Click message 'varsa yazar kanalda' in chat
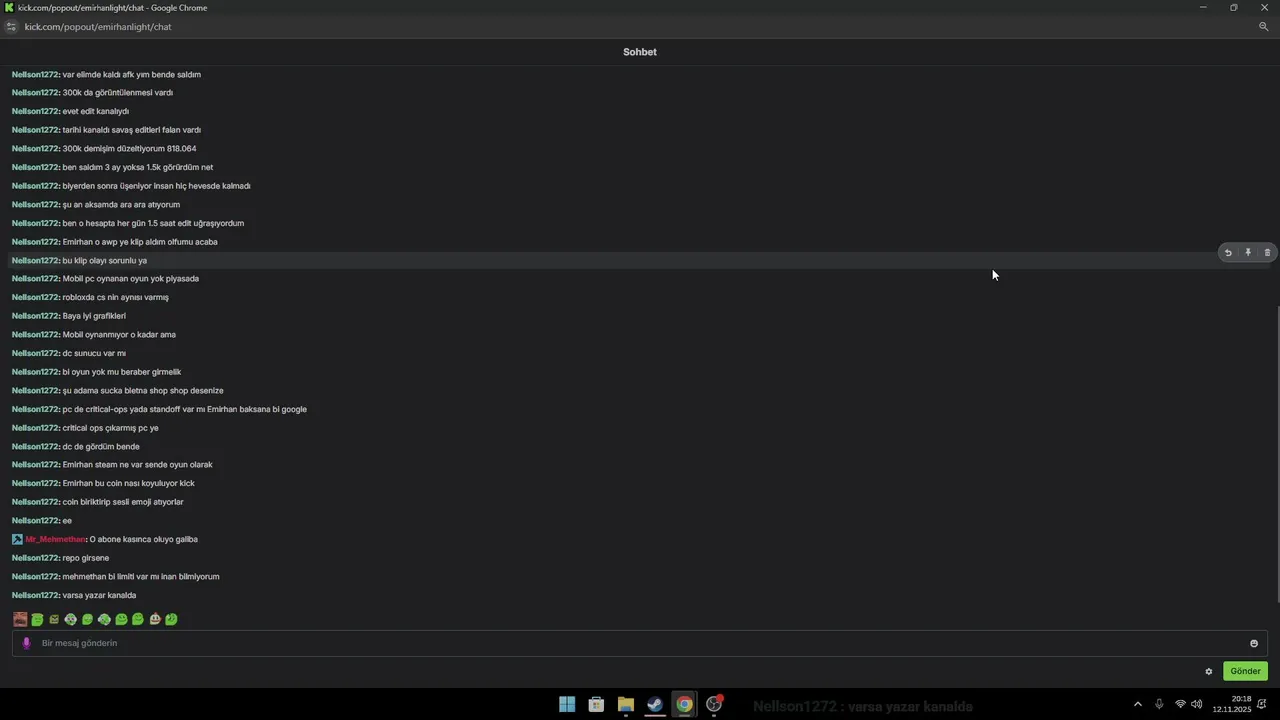Screen dimensions: 1280x720 99,595
